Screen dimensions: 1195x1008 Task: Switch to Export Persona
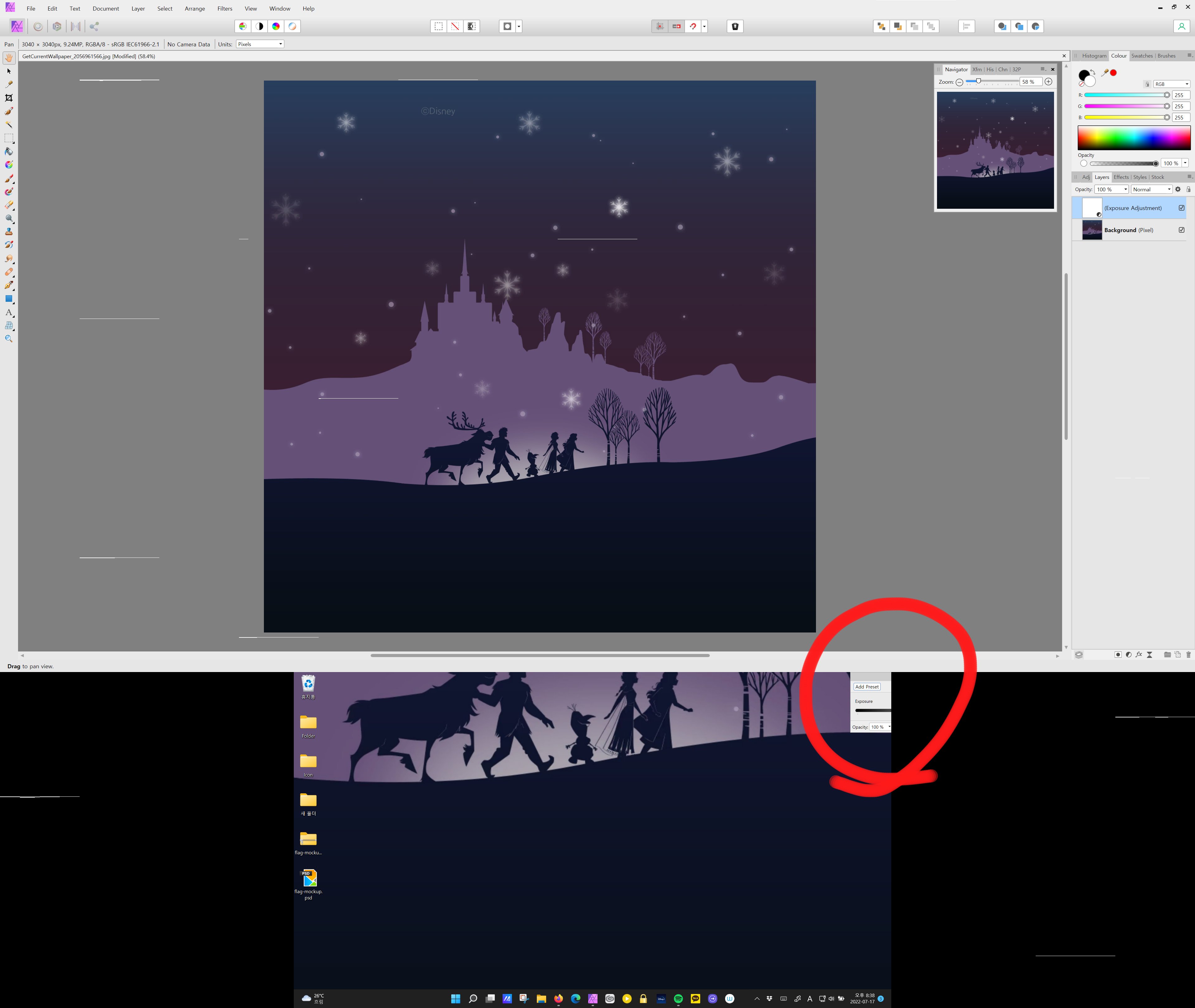[94, 26]
